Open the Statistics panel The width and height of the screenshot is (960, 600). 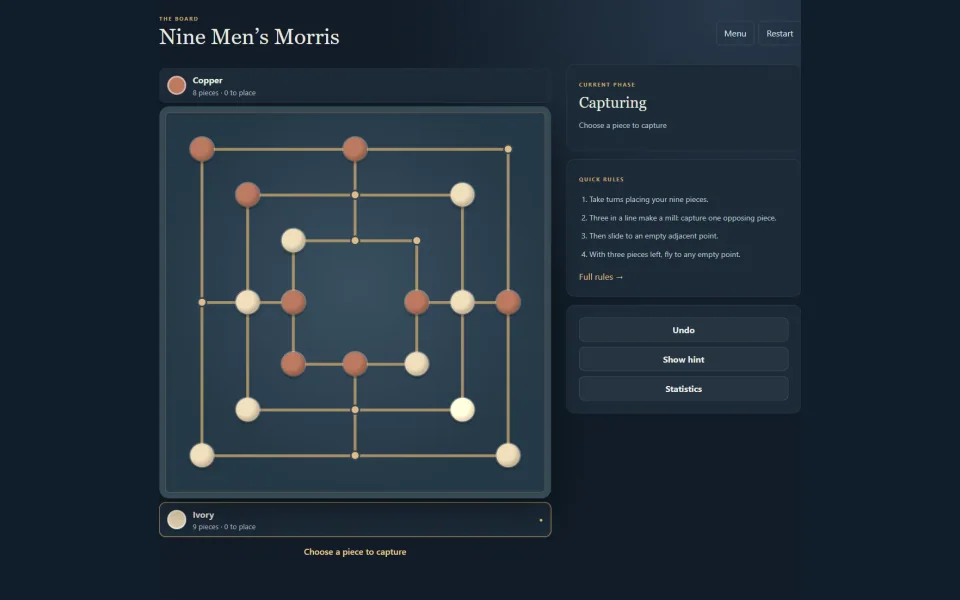pos(683,389)
